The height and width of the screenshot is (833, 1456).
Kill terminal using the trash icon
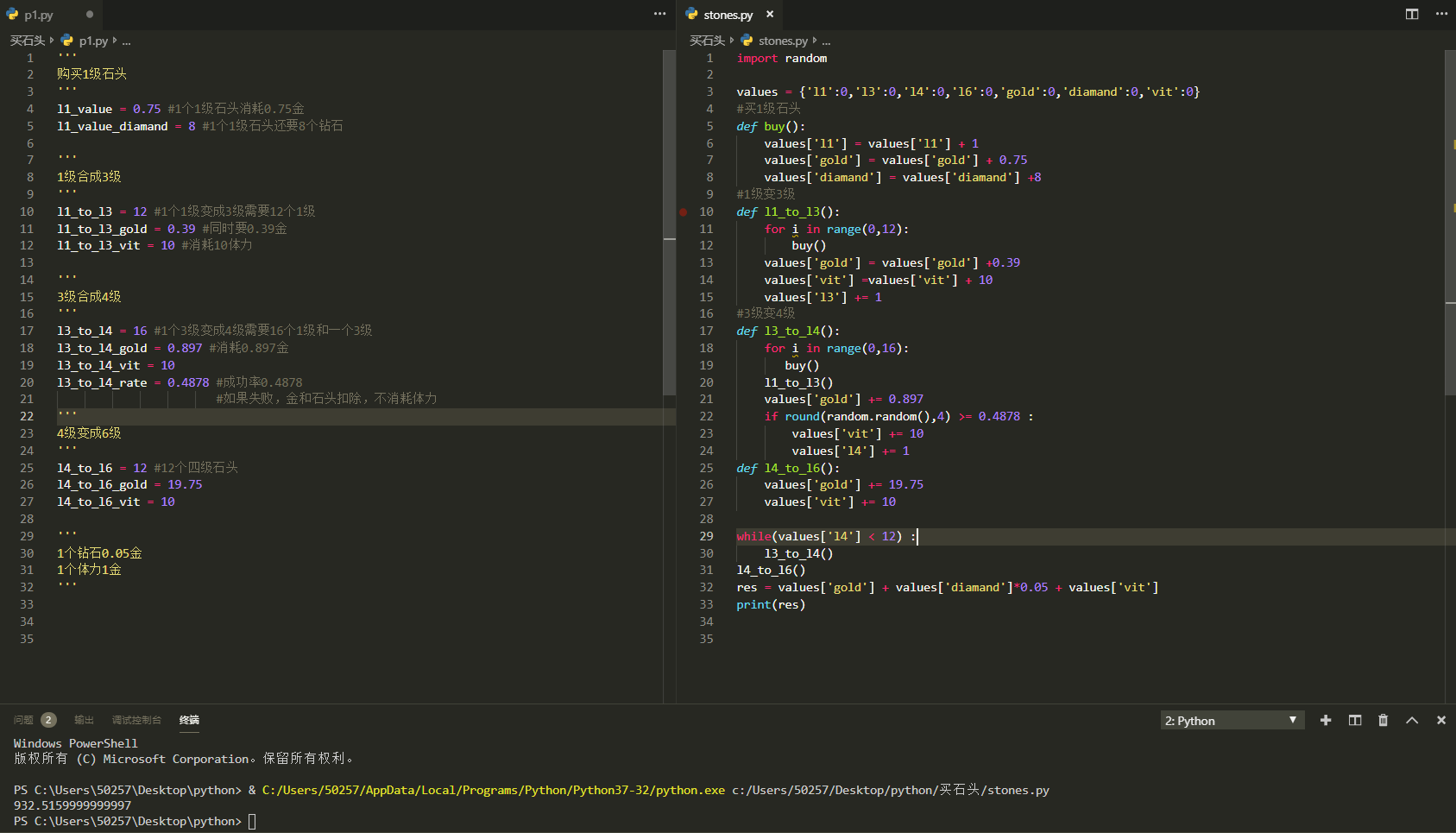pyautogui.click(x=1384, y=720)
